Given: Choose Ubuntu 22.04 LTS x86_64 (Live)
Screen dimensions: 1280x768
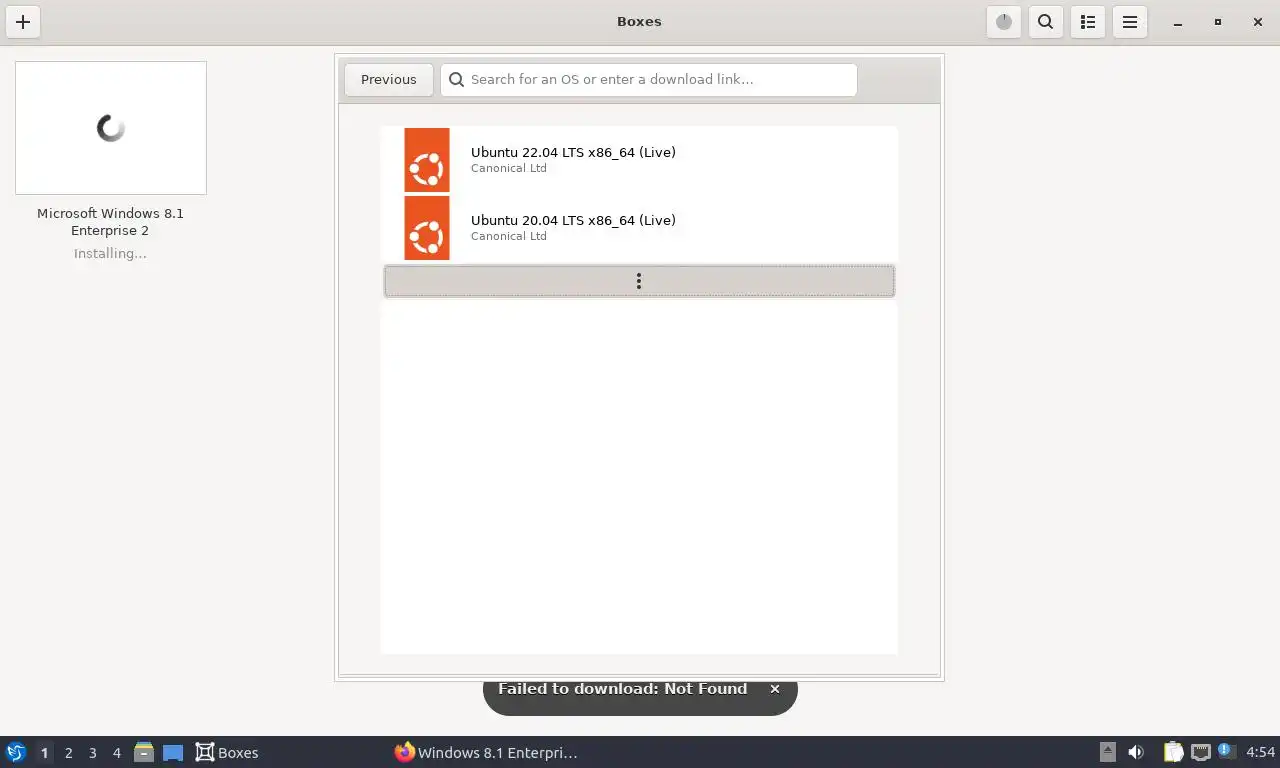Looking at the screenshot, I should (x=639, y=160).
